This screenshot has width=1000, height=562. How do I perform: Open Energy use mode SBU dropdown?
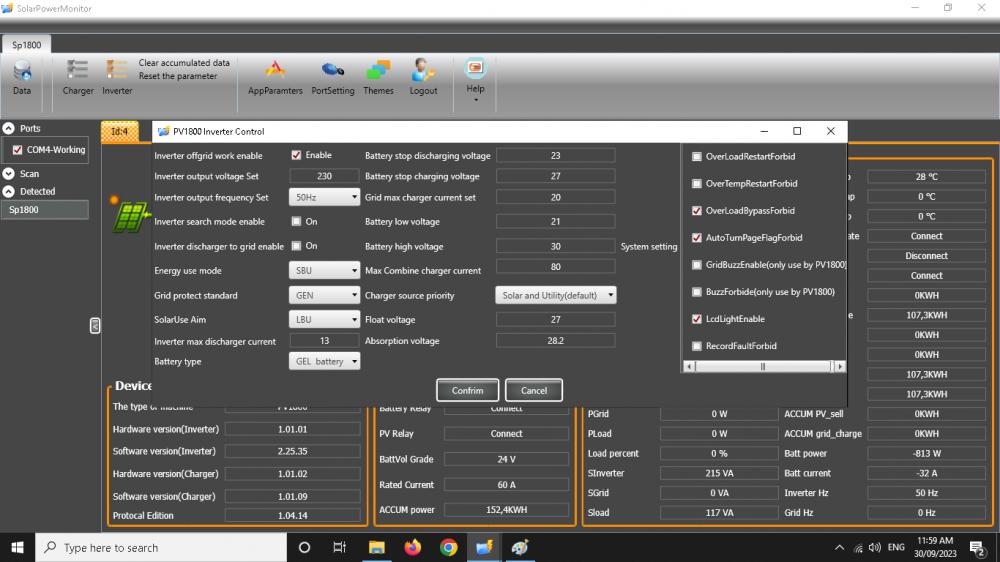[x=324, y=270]
